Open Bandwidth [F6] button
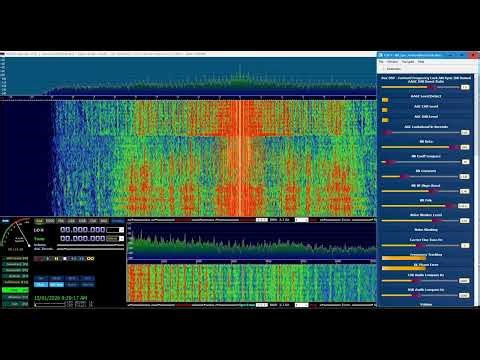Viewport: 480px width, 360px height. (15, 270)
